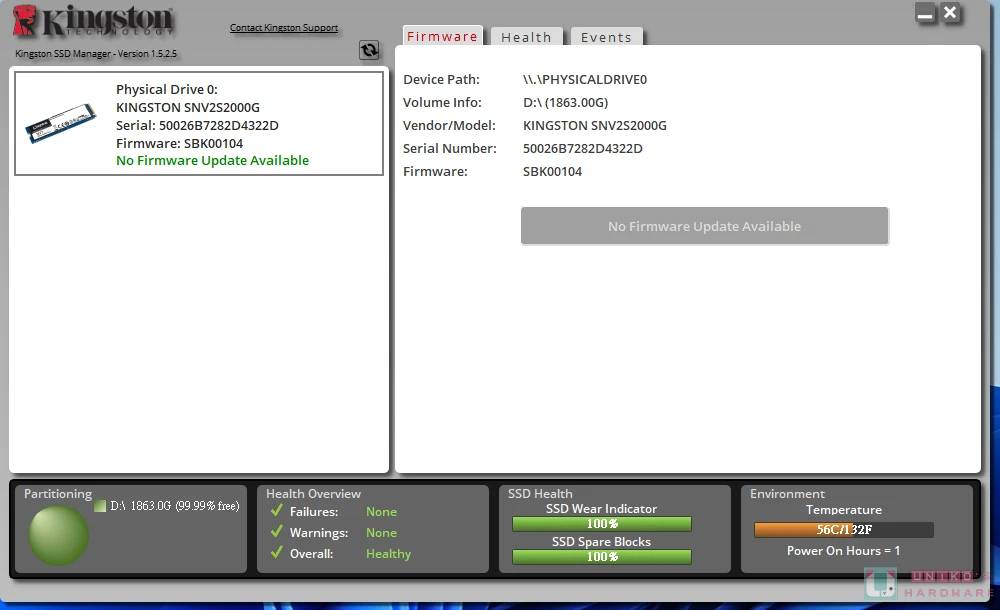Click the "SBK00104" value in Firmware panel
The image size is (1000, 610).
[x=552, y=171]
